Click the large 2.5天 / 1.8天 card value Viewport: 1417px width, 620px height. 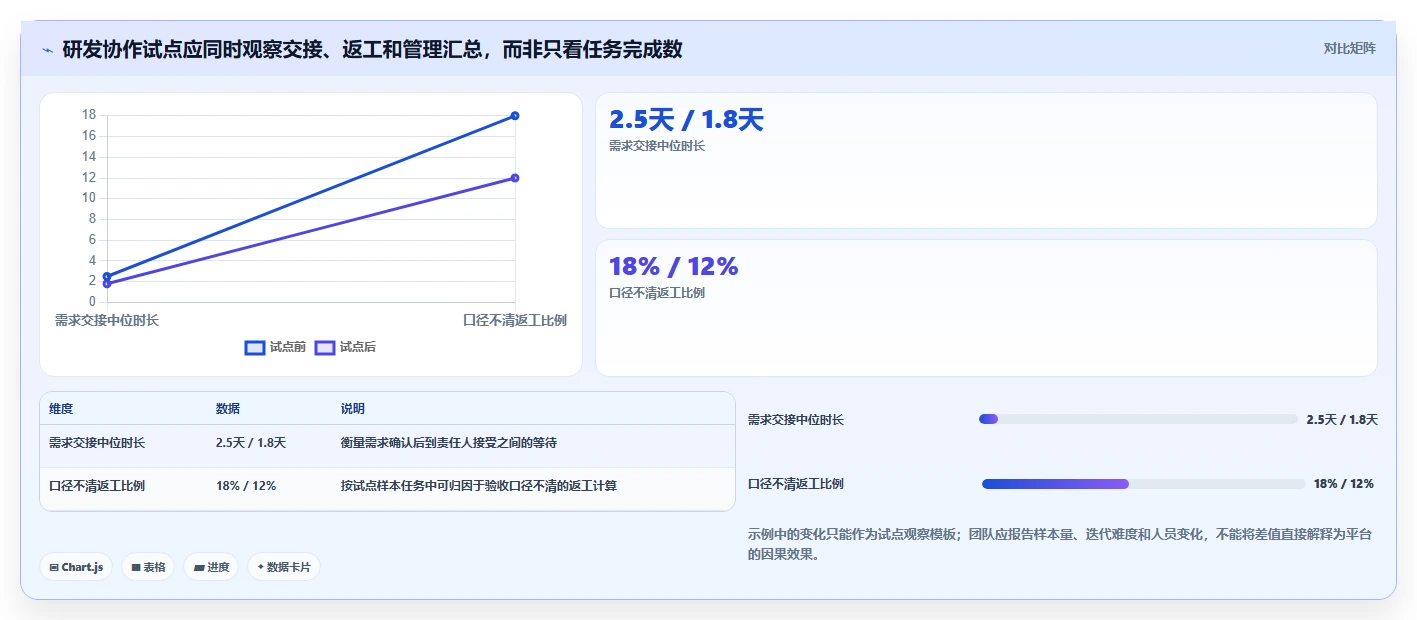(x=686, y=120)
